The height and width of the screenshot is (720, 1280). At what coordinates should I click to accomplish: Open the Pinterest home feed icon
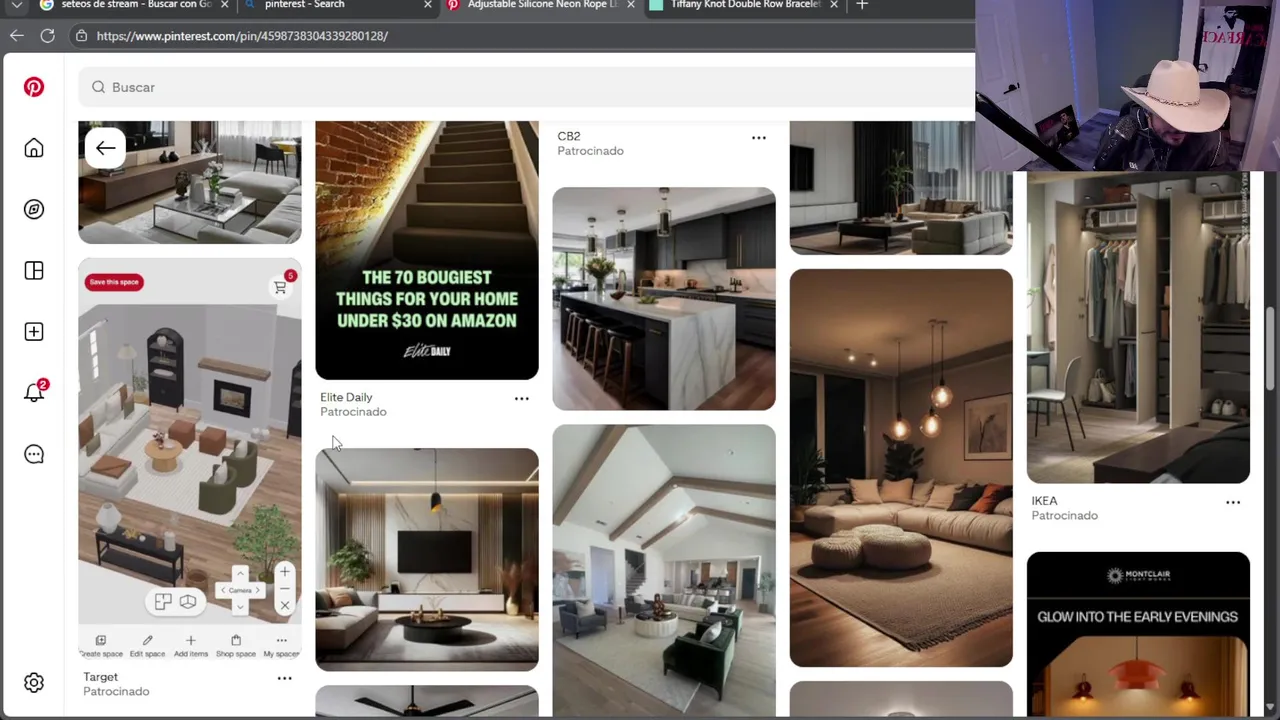pyautogui.click(x=34, y=148)
